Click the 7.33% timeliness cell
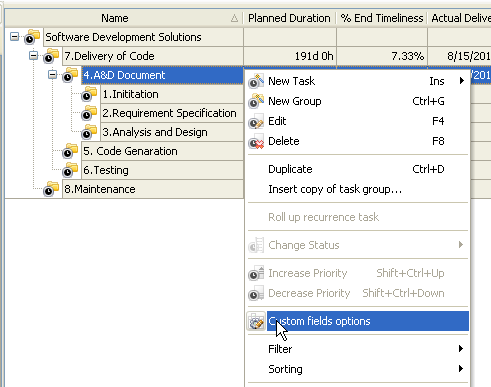The image size is (491, 387). coord(382,56)
